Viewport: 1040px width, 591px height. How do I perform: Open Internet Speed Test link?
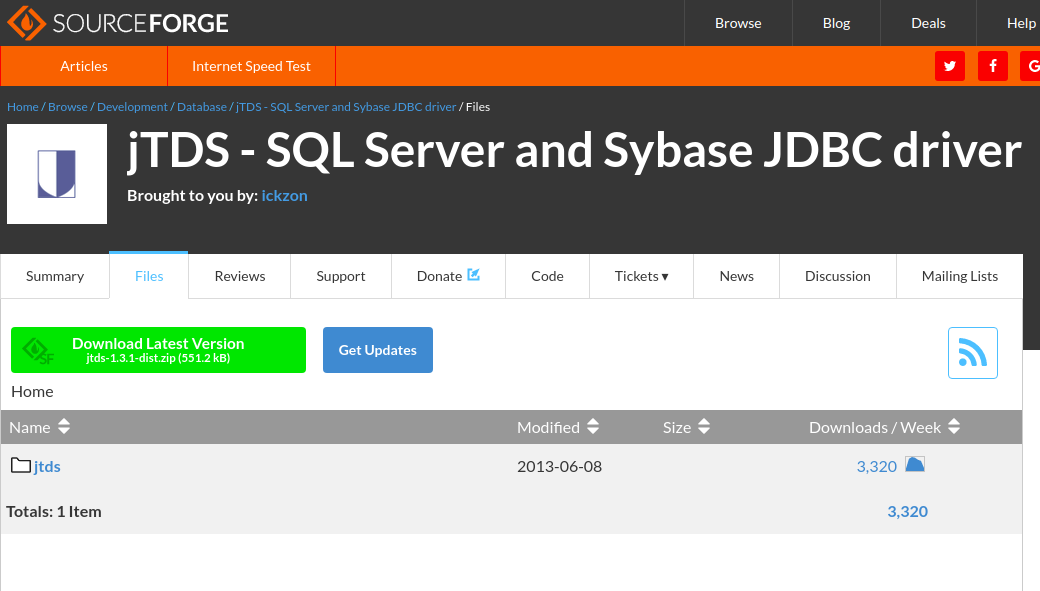coord(251,66)
